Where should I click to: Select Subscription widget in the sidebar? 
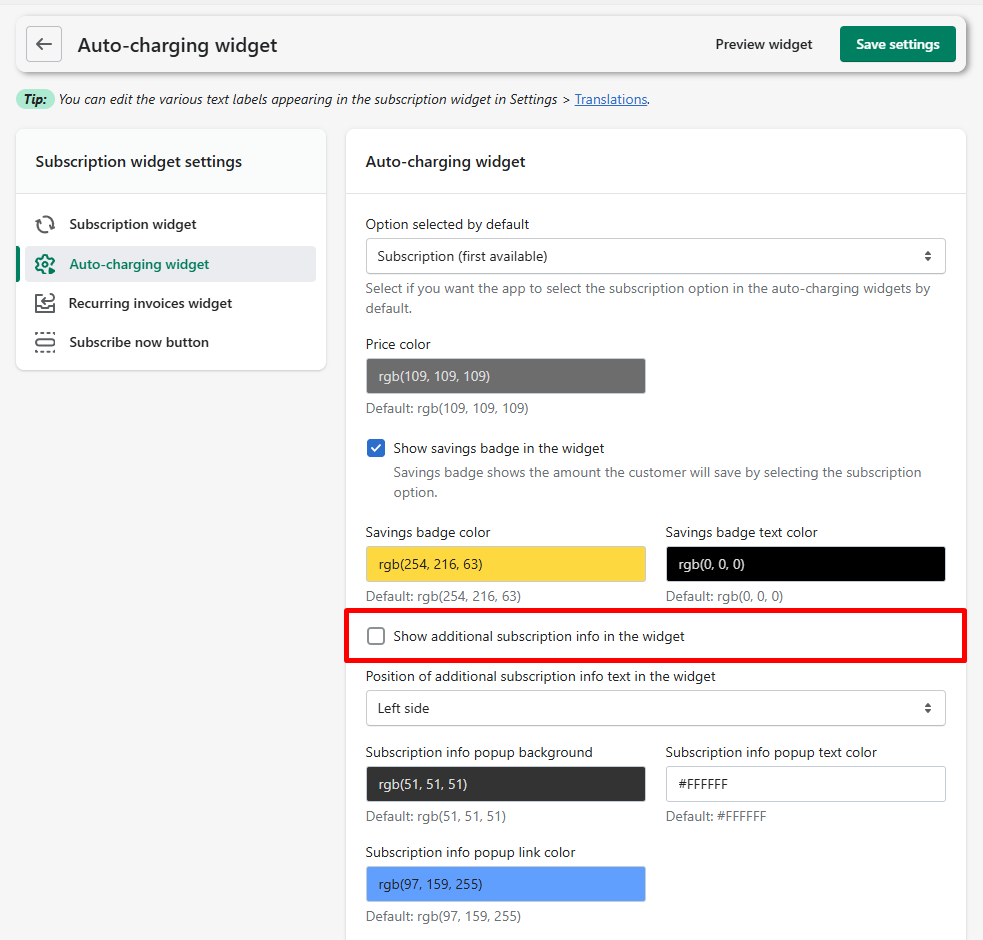[x=132, y=224]
